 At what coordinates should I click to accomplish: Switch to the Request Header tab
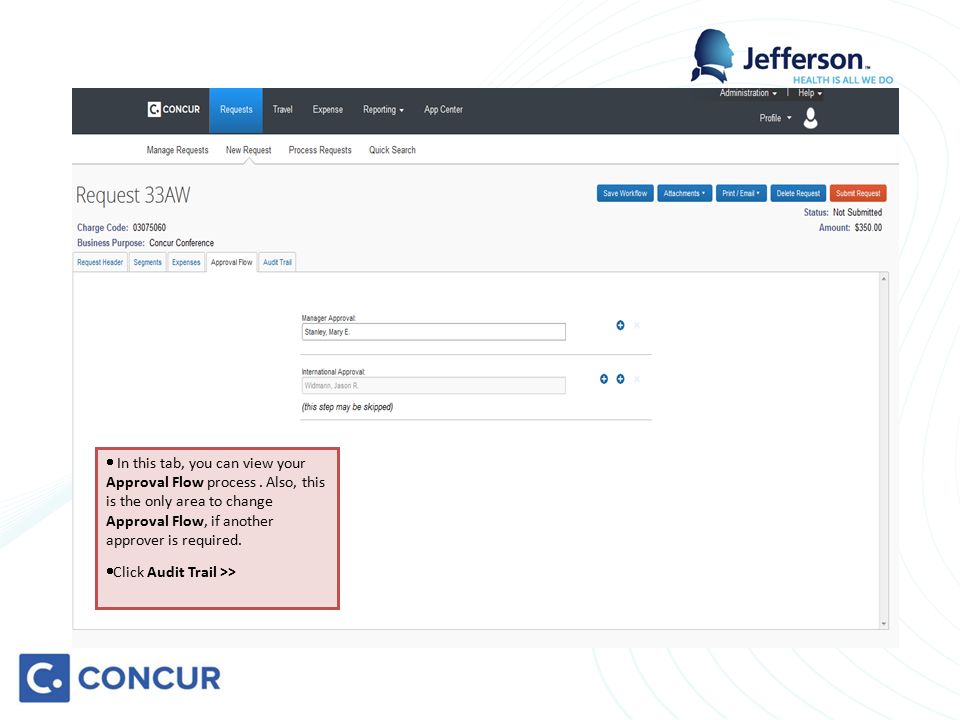(100, 262)
